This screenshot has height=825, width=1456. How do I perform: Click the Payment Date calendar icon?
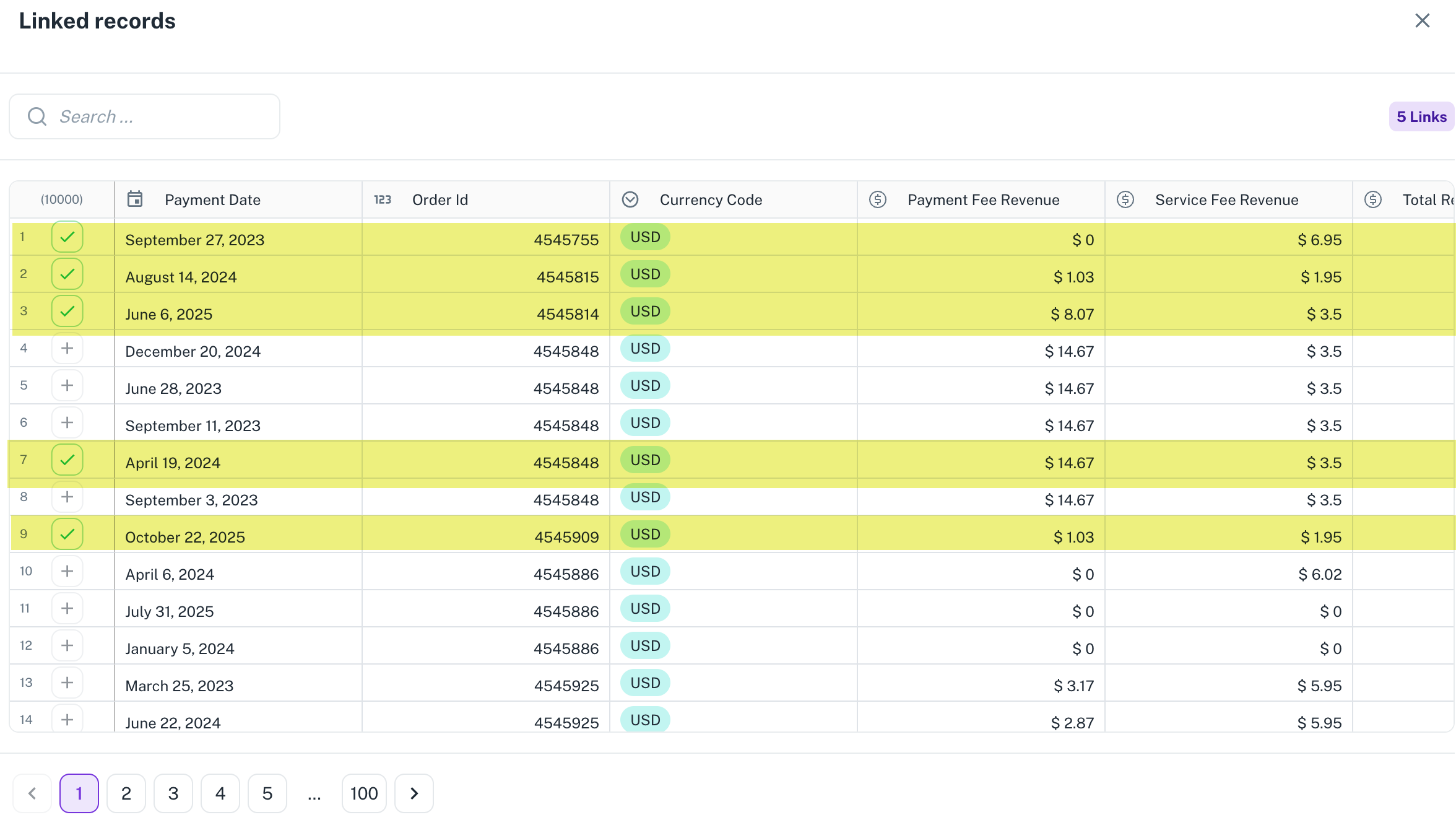click(135, 199)
